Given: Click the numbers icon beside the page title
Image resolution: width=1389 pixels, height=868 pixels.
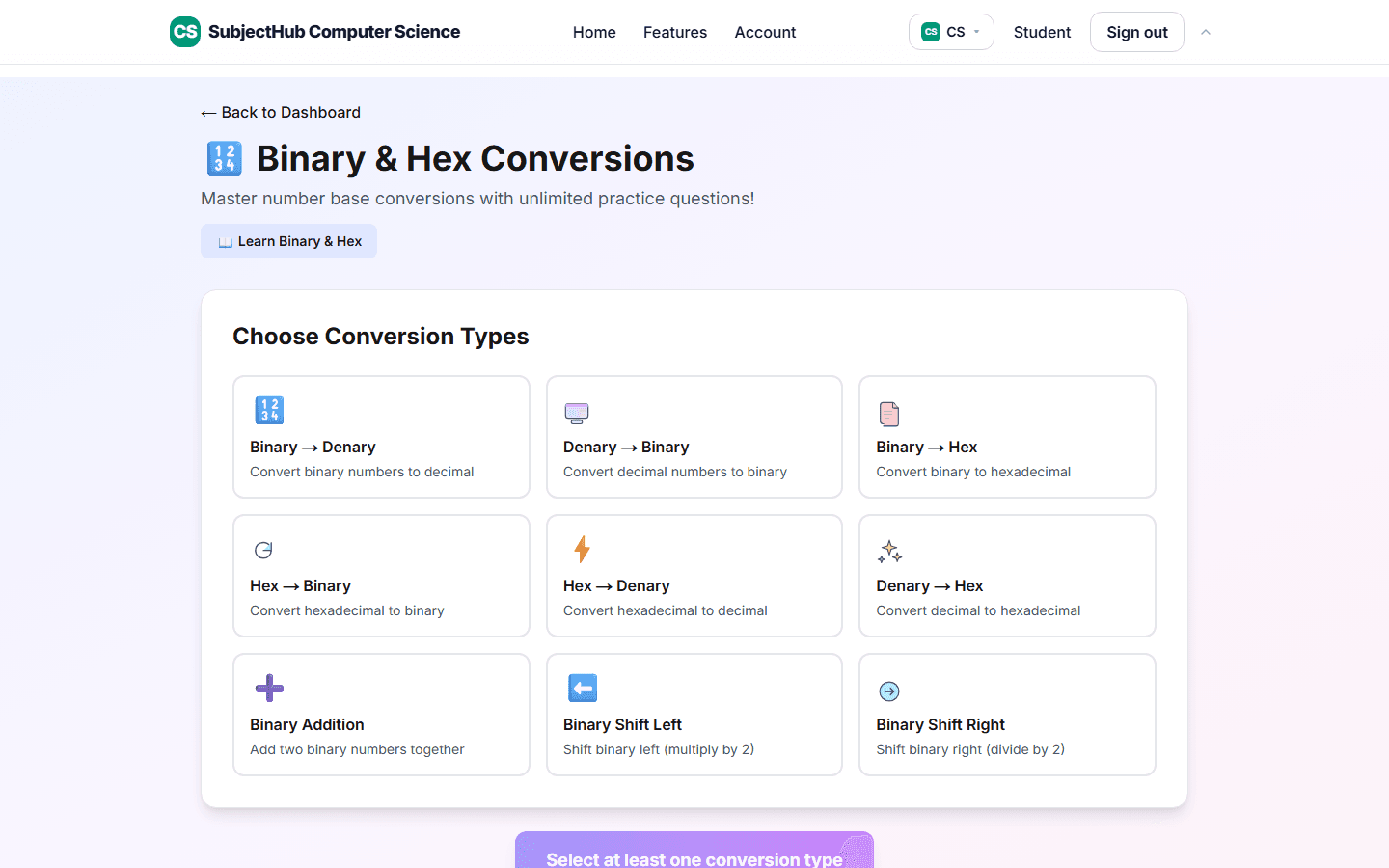Looking at the screenshot, I should [x=225, y=158].
